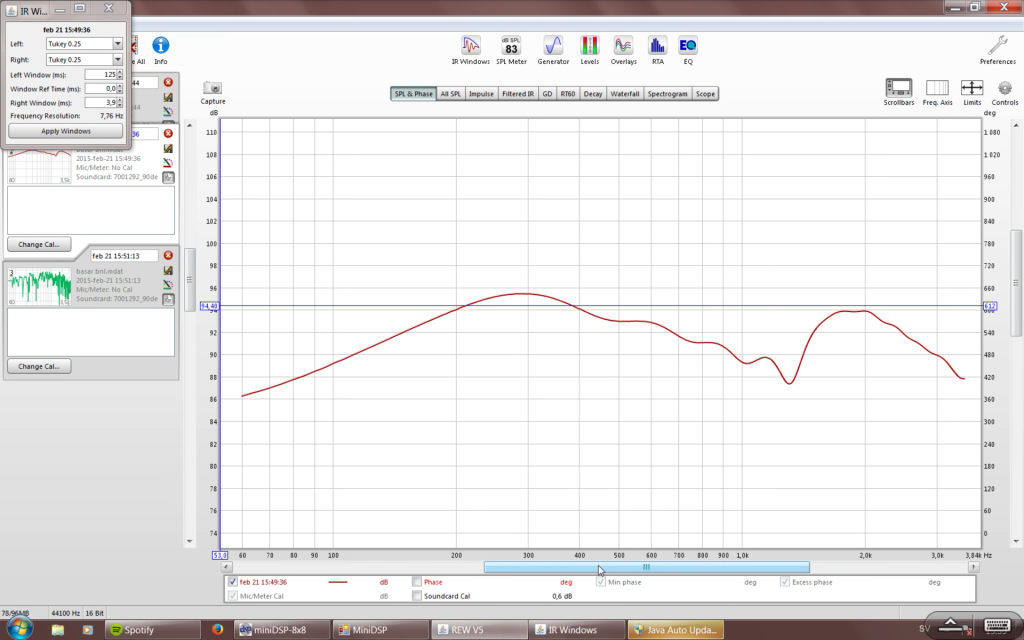
Task: Toggle the Min phase checkbox
Action: click(601, 582)
